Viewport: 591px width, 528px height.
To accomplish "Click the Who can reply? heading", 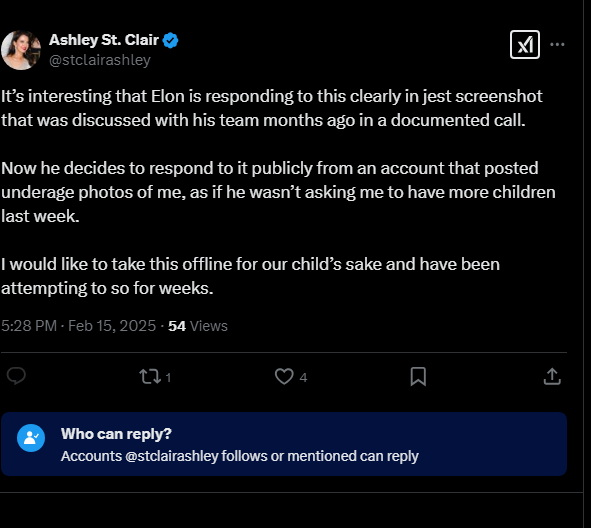I will (116, 434).
